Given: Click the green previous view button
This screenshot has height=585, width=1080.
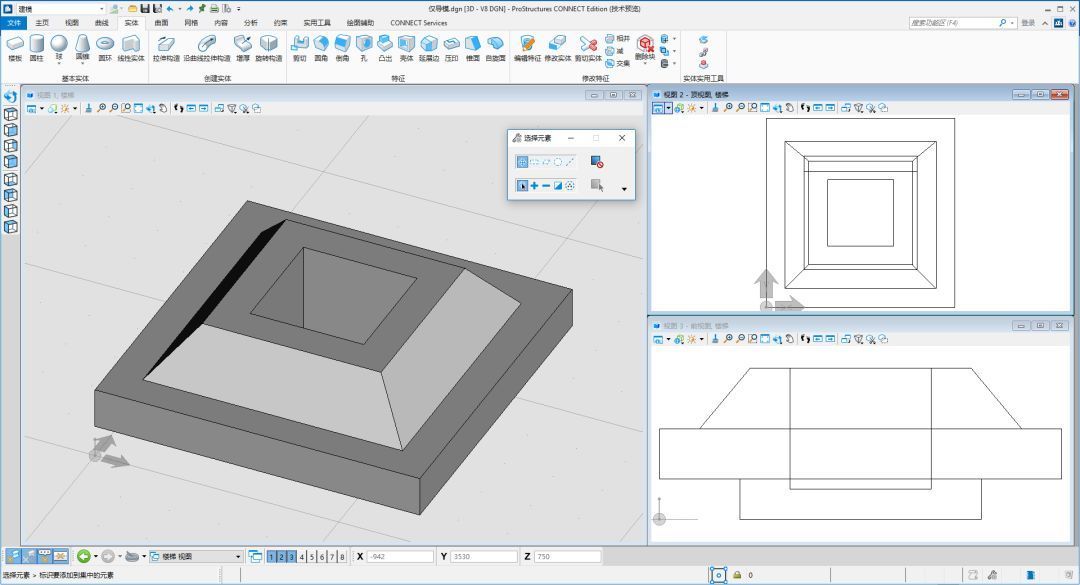Looking at the screenshot, I should (x=84, y=556).
